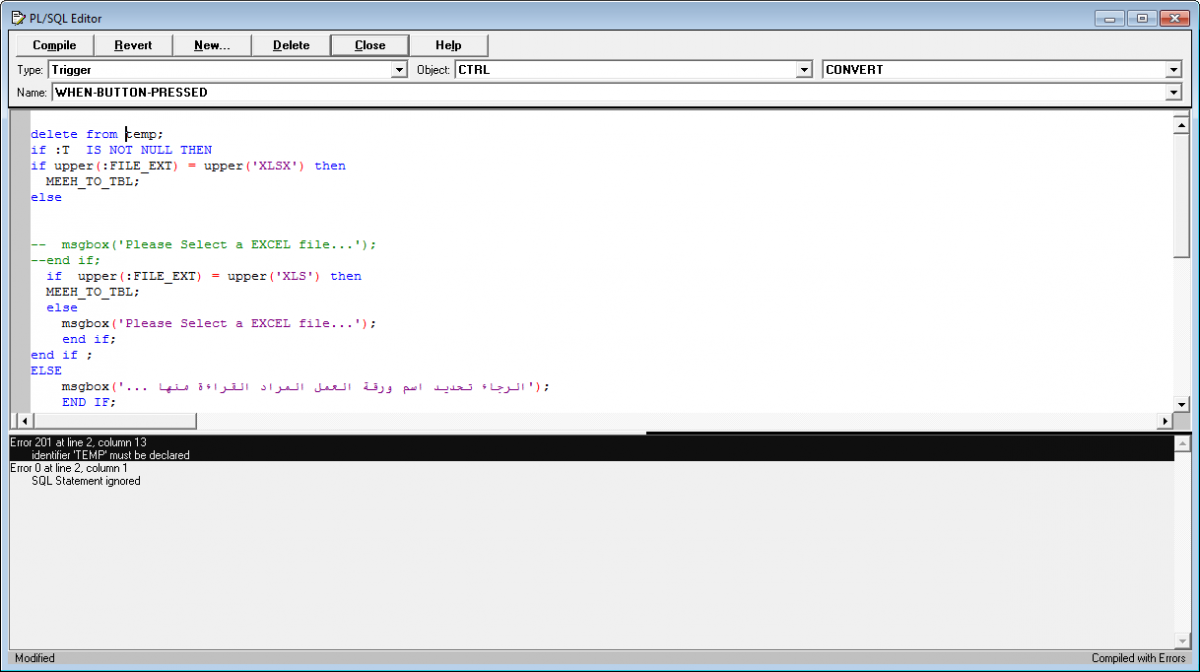Click the error pane scroll up arrow

[x=1183, y=443]
